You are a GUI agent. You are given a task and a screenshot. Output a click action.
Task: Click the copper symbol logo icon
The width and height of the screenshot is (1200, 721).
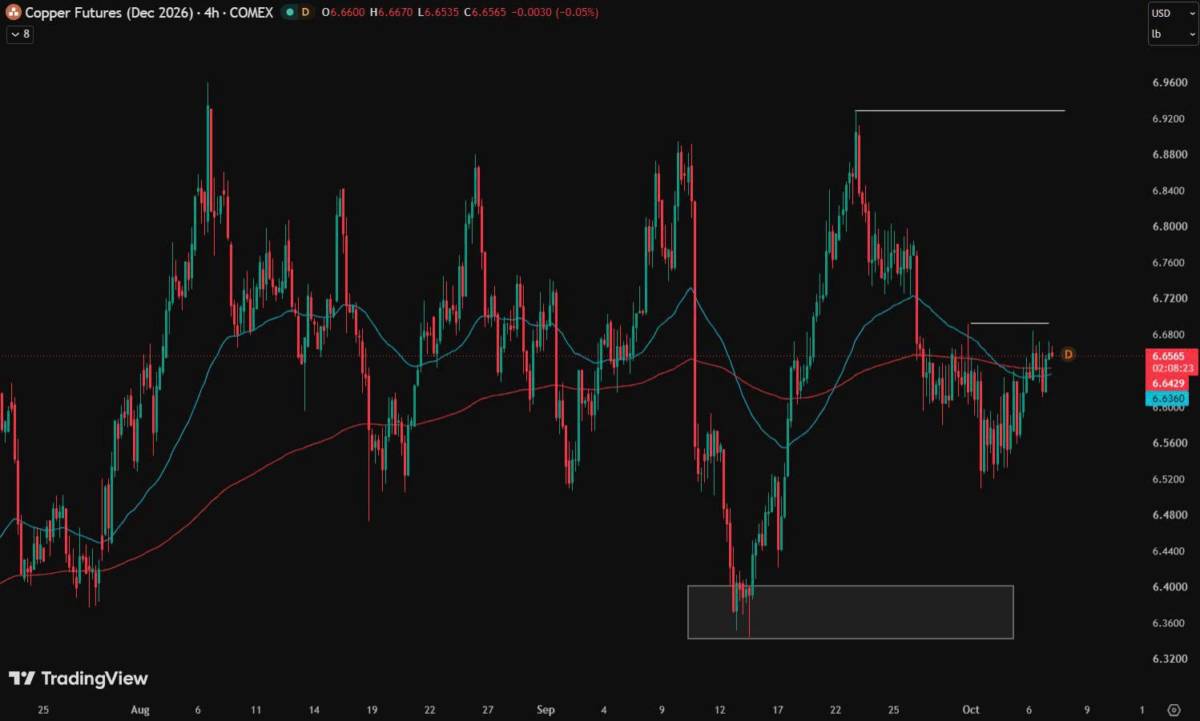tap(14, 13)
